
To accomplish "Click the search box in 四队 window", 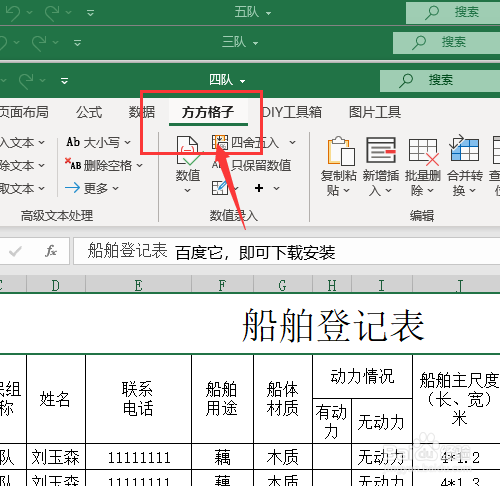I will [440, 80].
